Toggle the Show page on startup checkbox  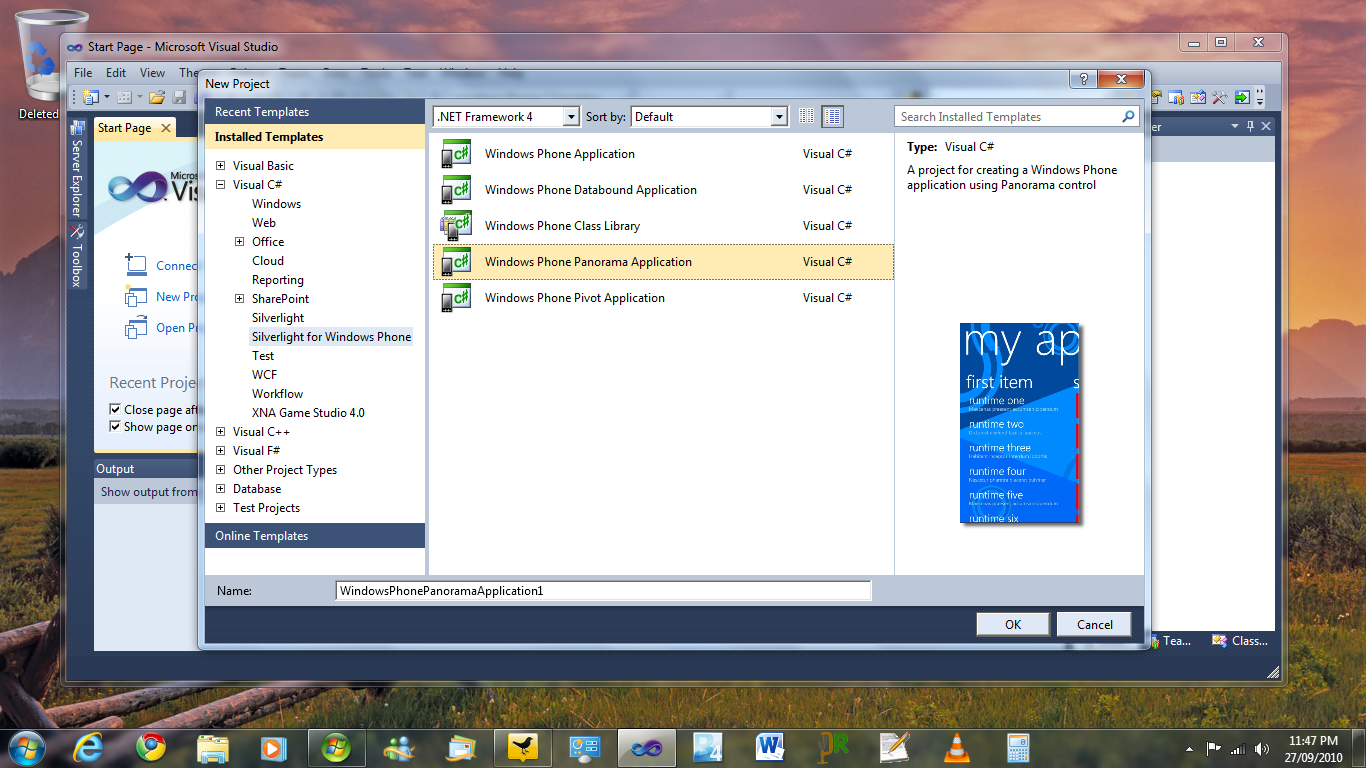(x=115, y=427)
